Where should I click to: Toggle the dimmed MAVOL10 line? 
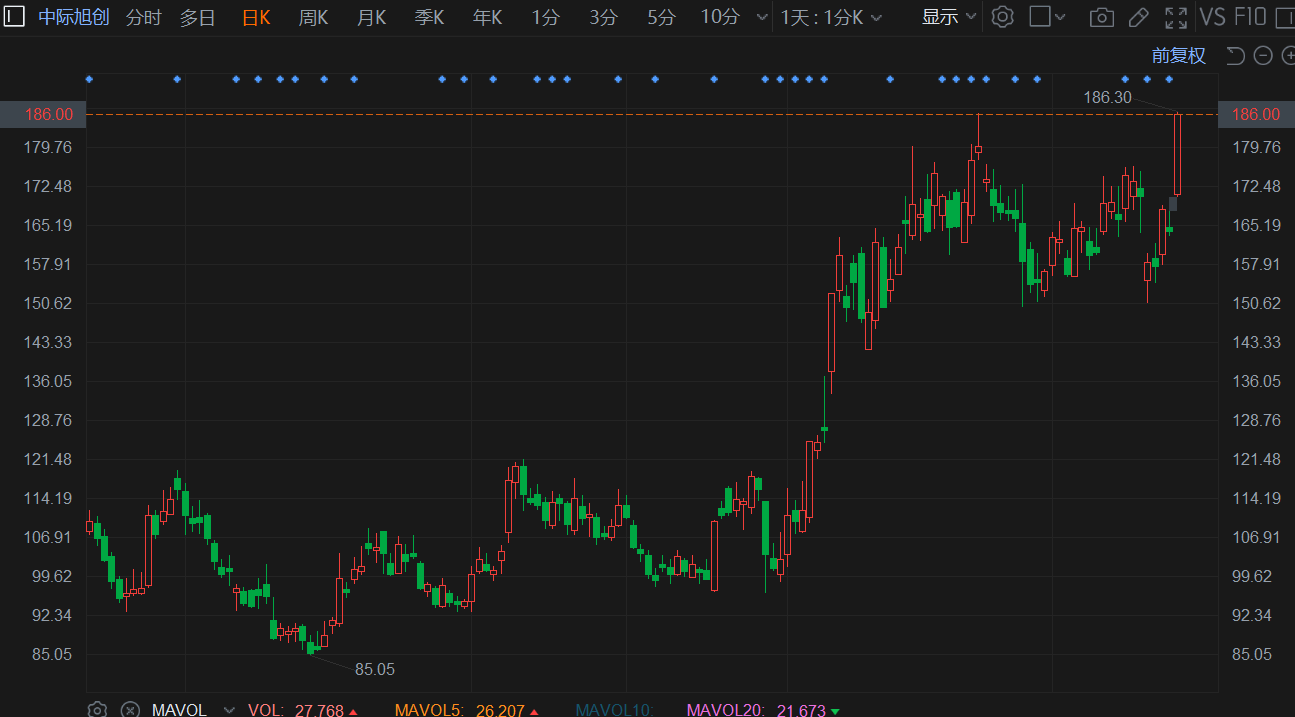tap(613, 710)
